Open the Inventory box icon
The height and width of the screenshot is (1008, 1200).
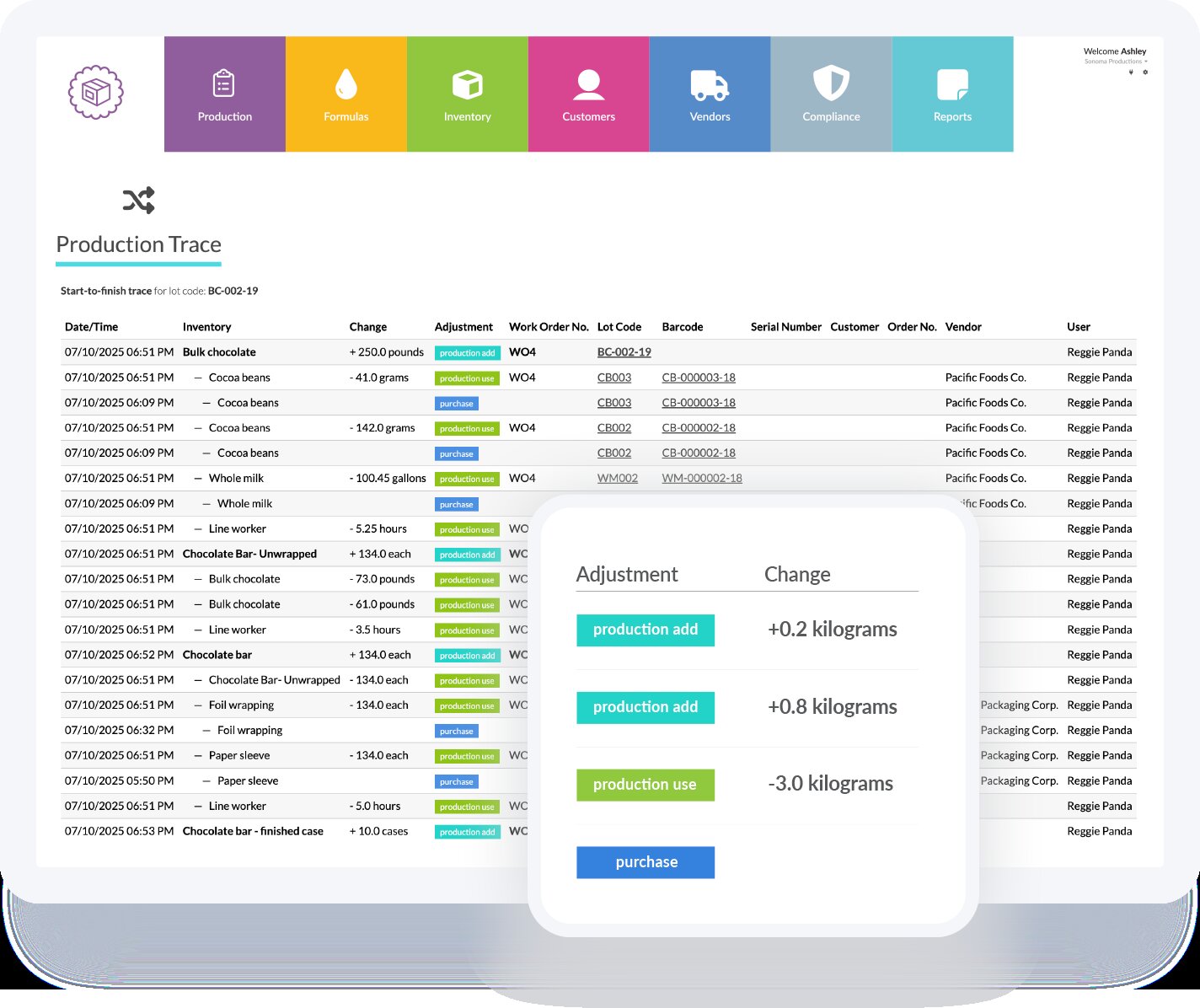[x=467, y=84]
